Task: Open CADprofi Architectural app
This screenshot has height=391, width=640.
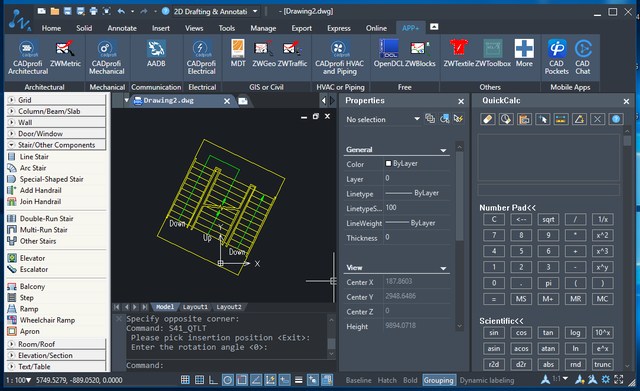Action: point(28,58)
